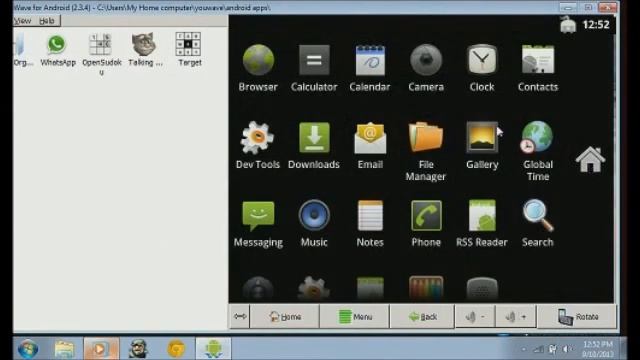The width and height of the screenshot is (640, 360).
Task: Open the Messaging app
Action: 258,224
